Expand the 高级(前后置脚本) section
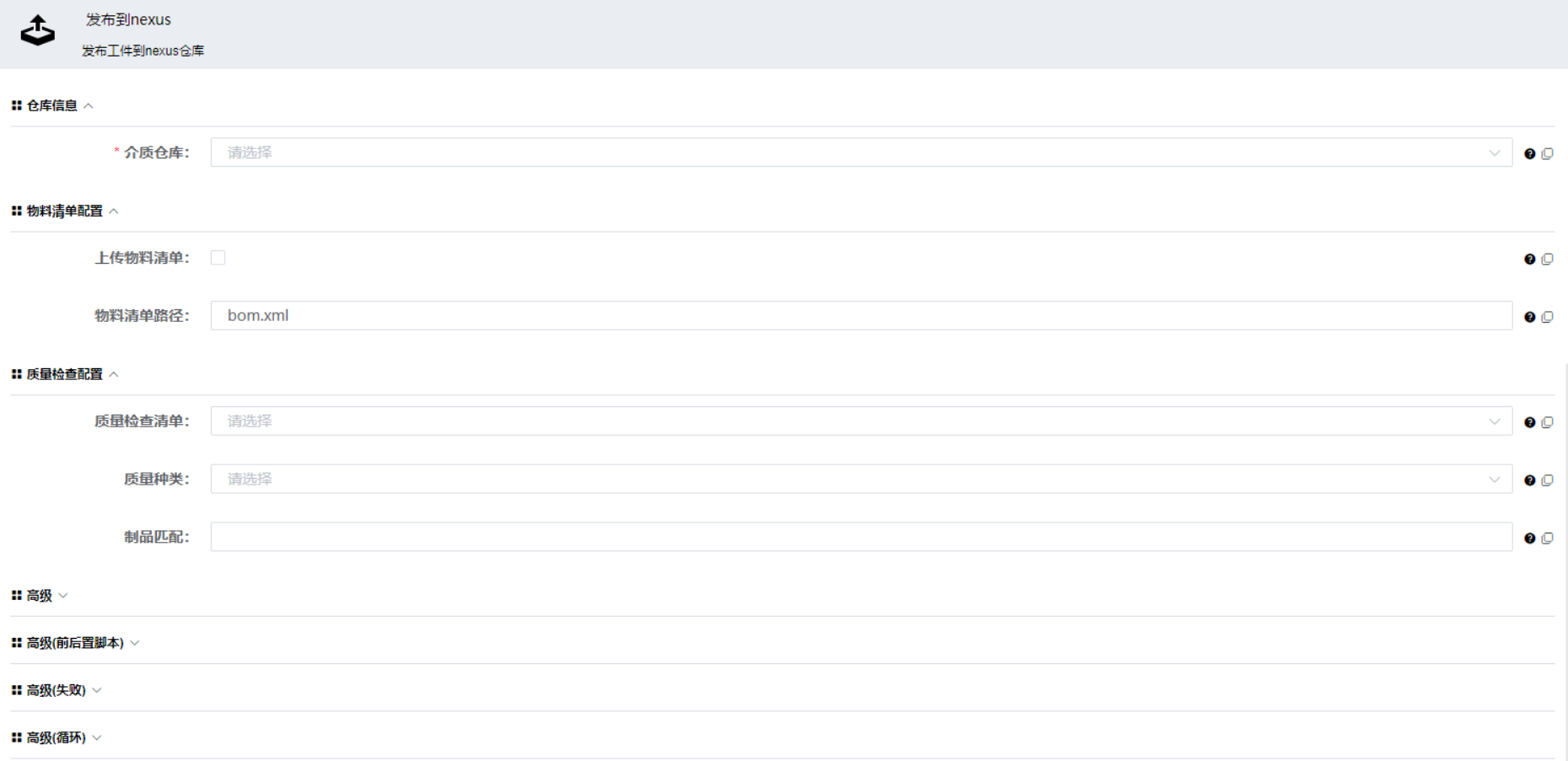This screenshot has height=761, width=1568. point(135,643)
